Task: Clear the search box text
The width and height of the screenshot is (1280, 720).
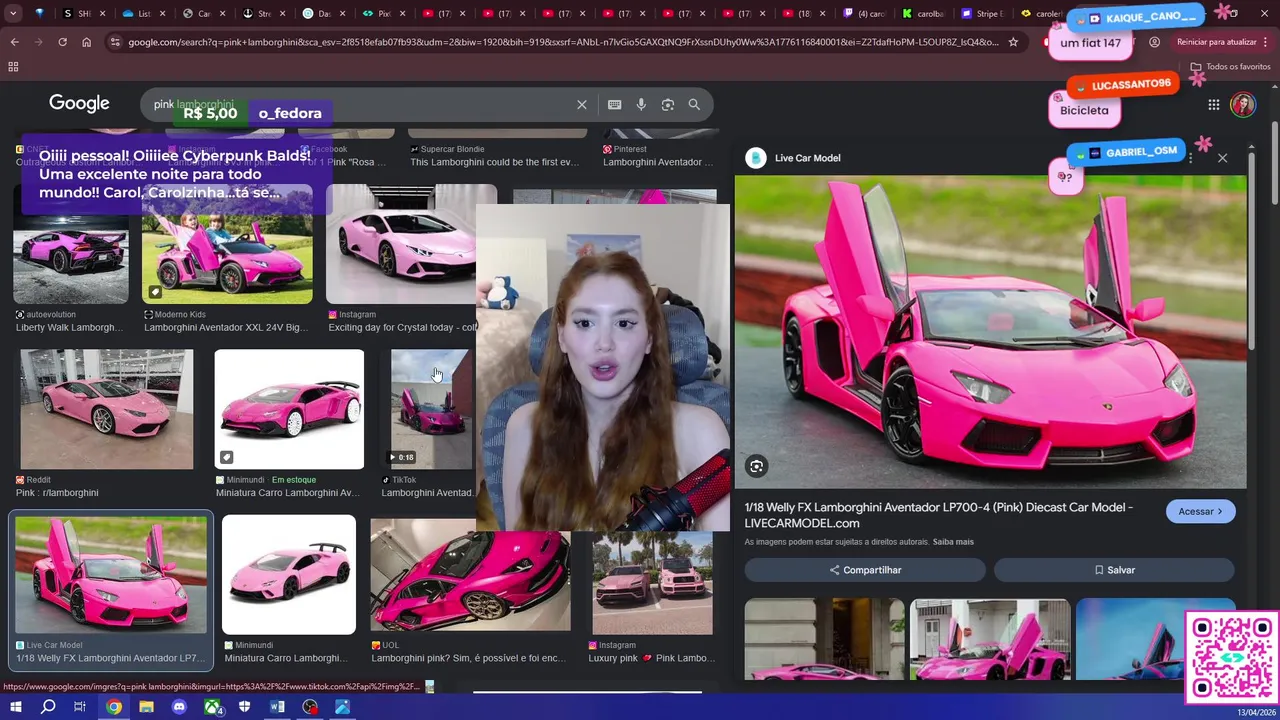Action: click(582, 105)
